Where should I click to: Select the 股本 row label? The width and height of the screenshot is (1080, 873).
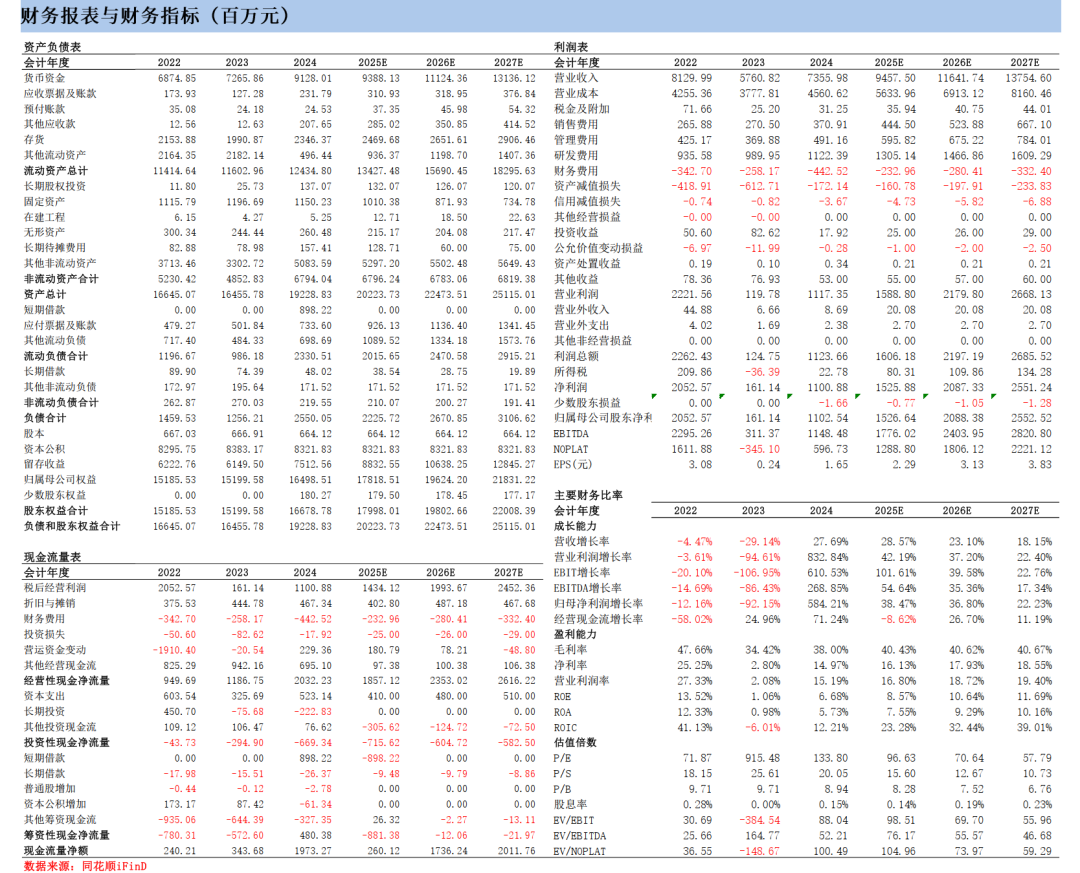(x=34, y=433)
